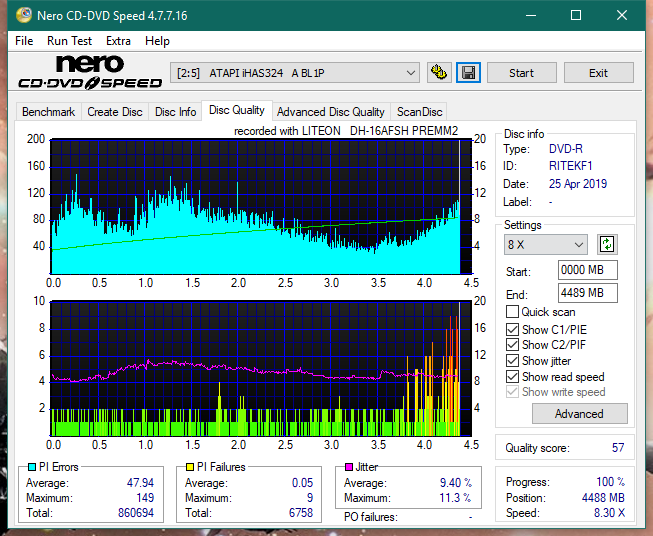
Task: Save results with the floppy disk icon
Action: (x=468, y=73)
